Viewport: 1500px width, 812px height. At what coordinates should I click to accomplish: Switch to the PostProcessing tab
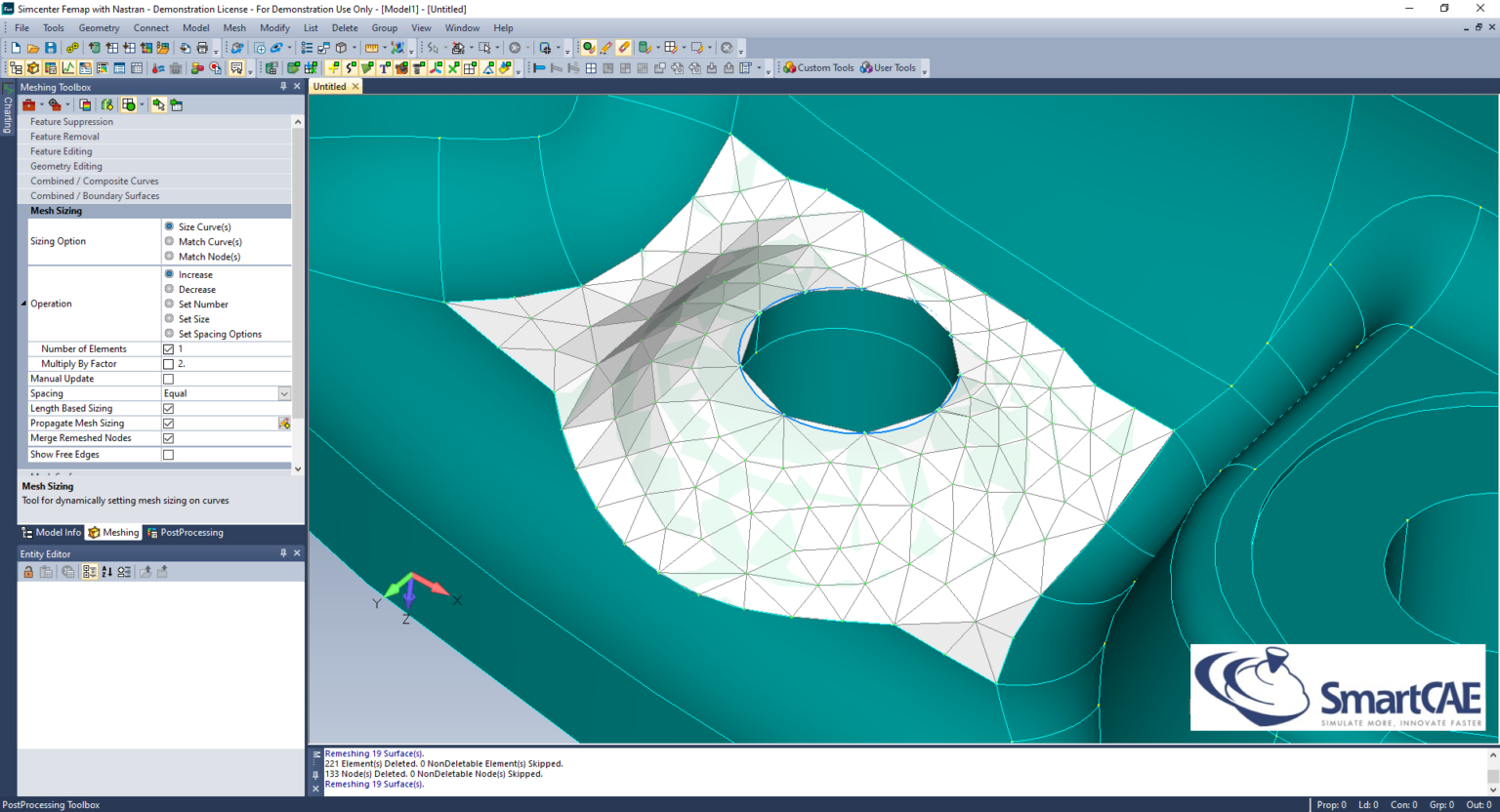(x=186, y=533)
